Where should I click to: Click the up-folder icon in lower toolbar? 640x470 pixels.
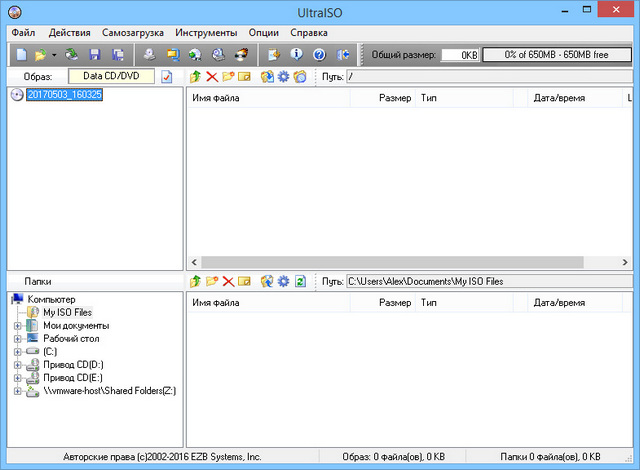(195, 282)
